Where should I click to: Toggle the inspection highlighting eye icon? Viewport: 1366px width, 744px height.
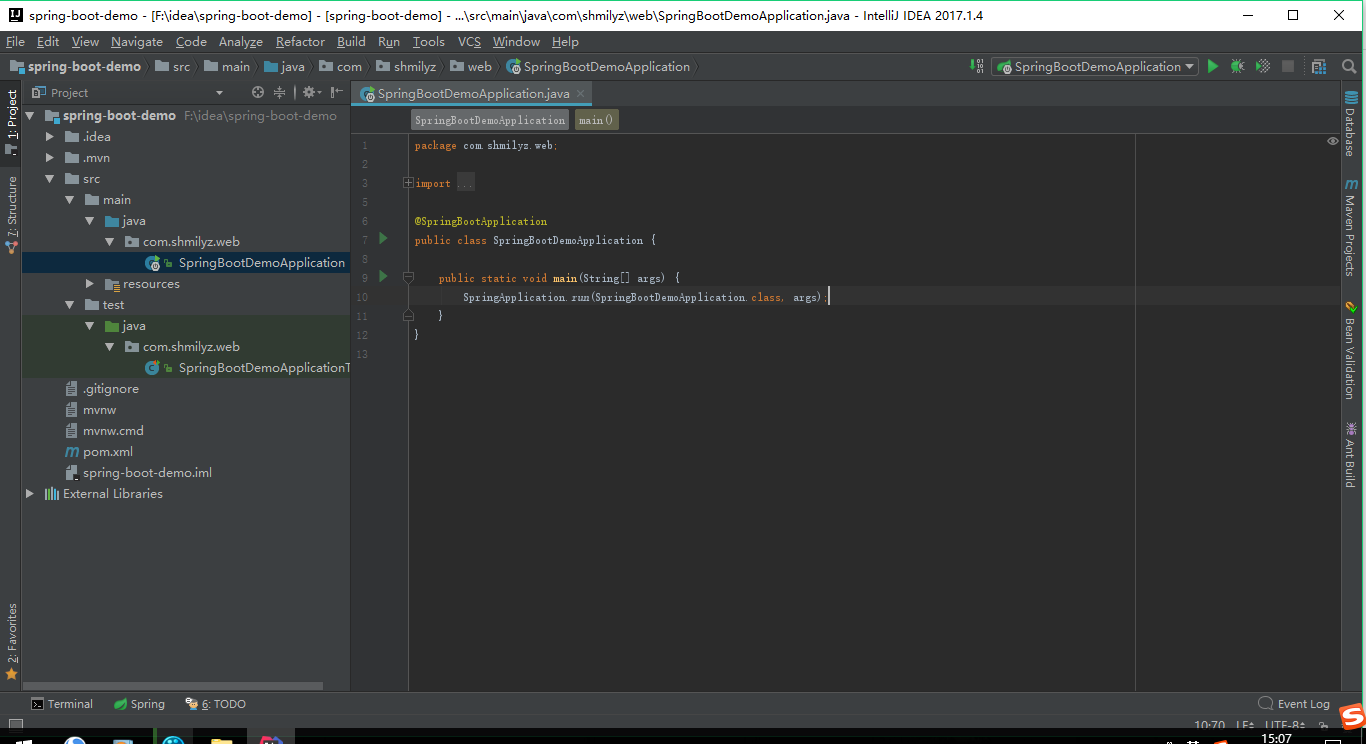(1332, 141)
